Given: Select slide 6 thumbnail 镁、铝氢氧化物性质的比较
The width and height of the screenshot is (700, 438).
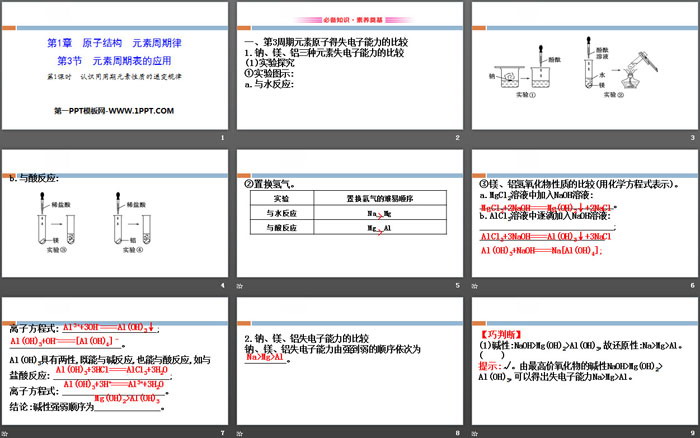Looking at the screenshot, I should click(x=585, y=213).
